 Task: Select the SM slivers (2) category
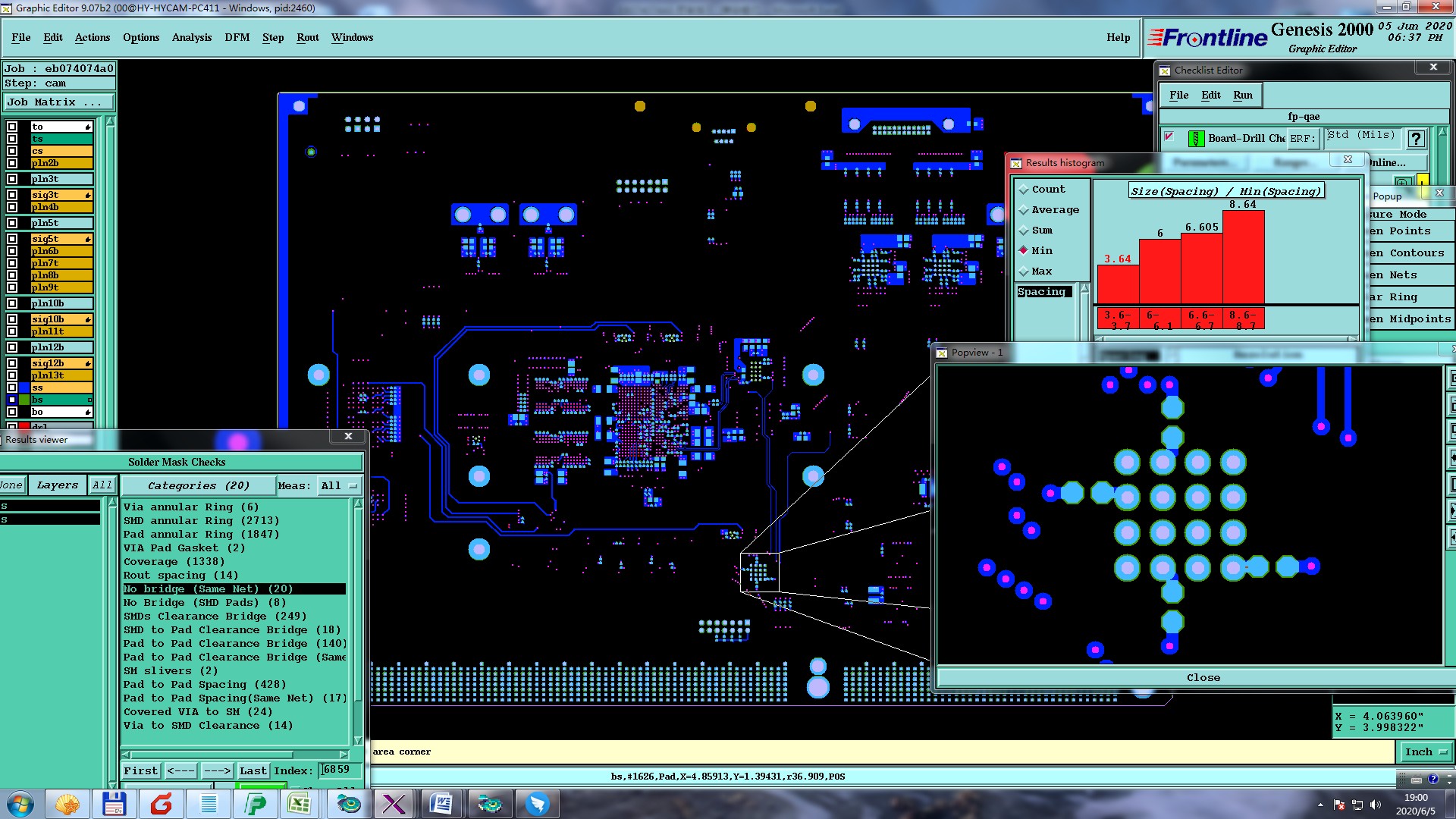(171, 670)
